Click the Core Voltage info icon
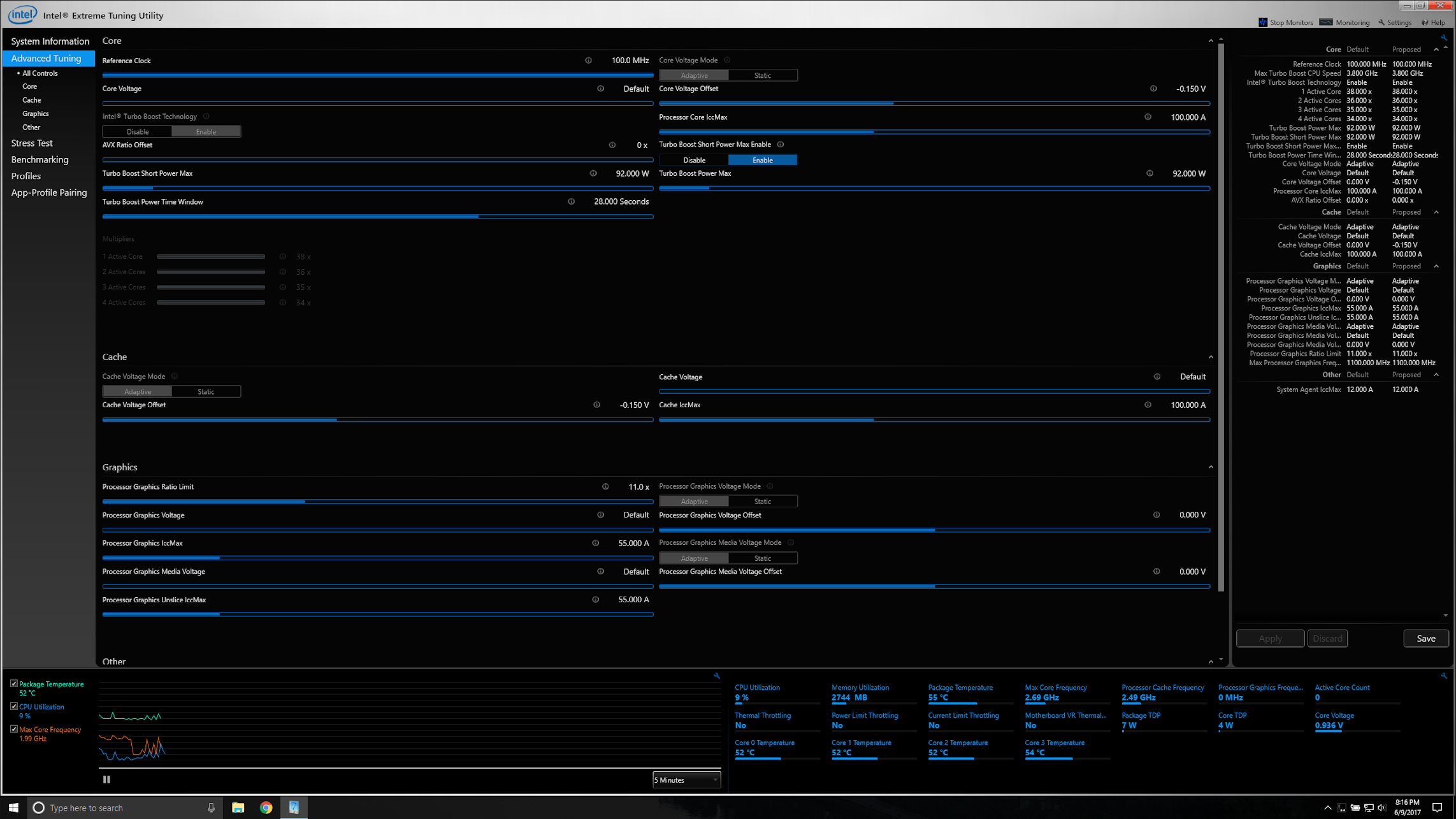This screenshot has height=819, width=1456. coord(600,89)
